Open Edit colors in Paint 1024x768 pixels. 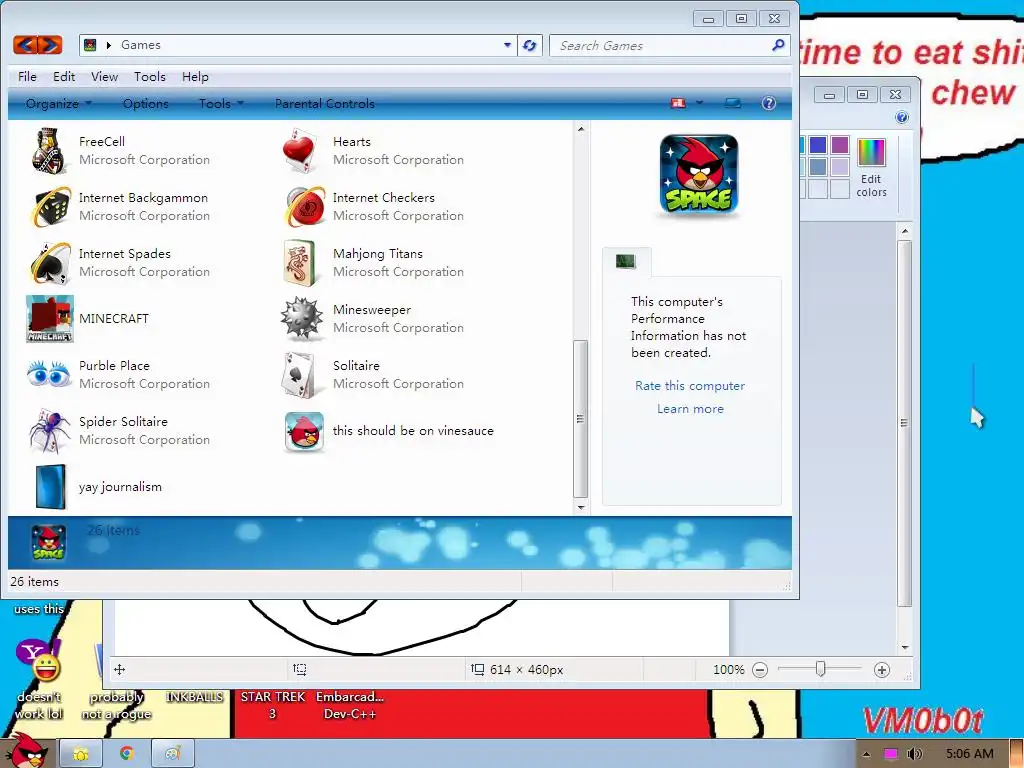[x=871, y=168]
